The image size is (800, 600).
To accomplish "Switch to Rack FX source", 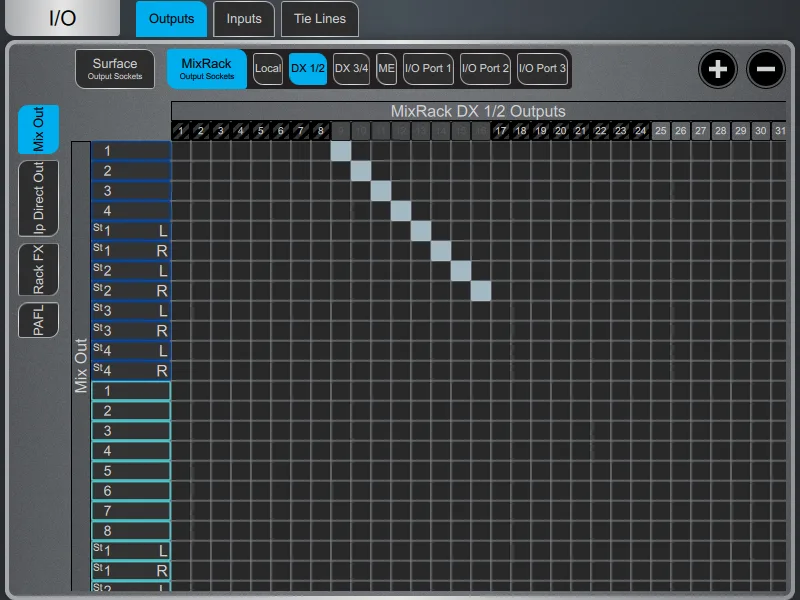I will coord(38,269).
